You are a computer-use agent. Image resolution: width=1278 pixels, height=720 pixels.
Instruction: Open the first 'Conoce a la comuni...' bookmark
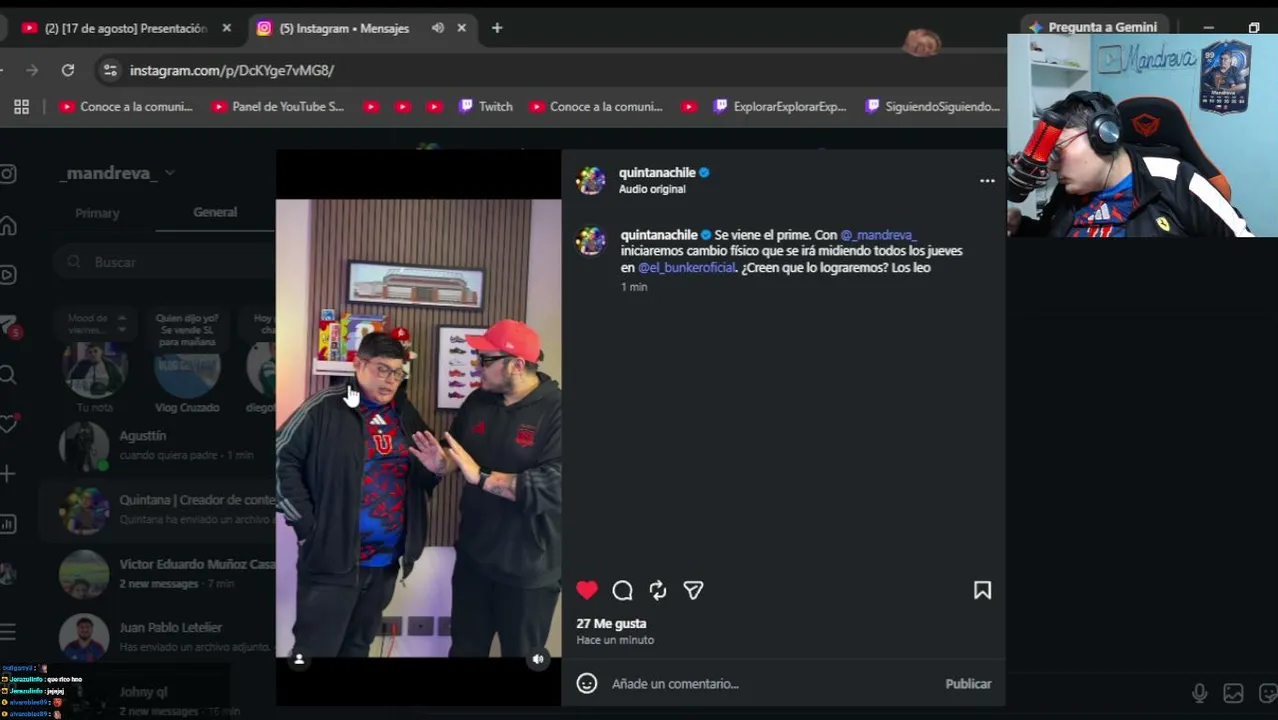coord(126,107)
